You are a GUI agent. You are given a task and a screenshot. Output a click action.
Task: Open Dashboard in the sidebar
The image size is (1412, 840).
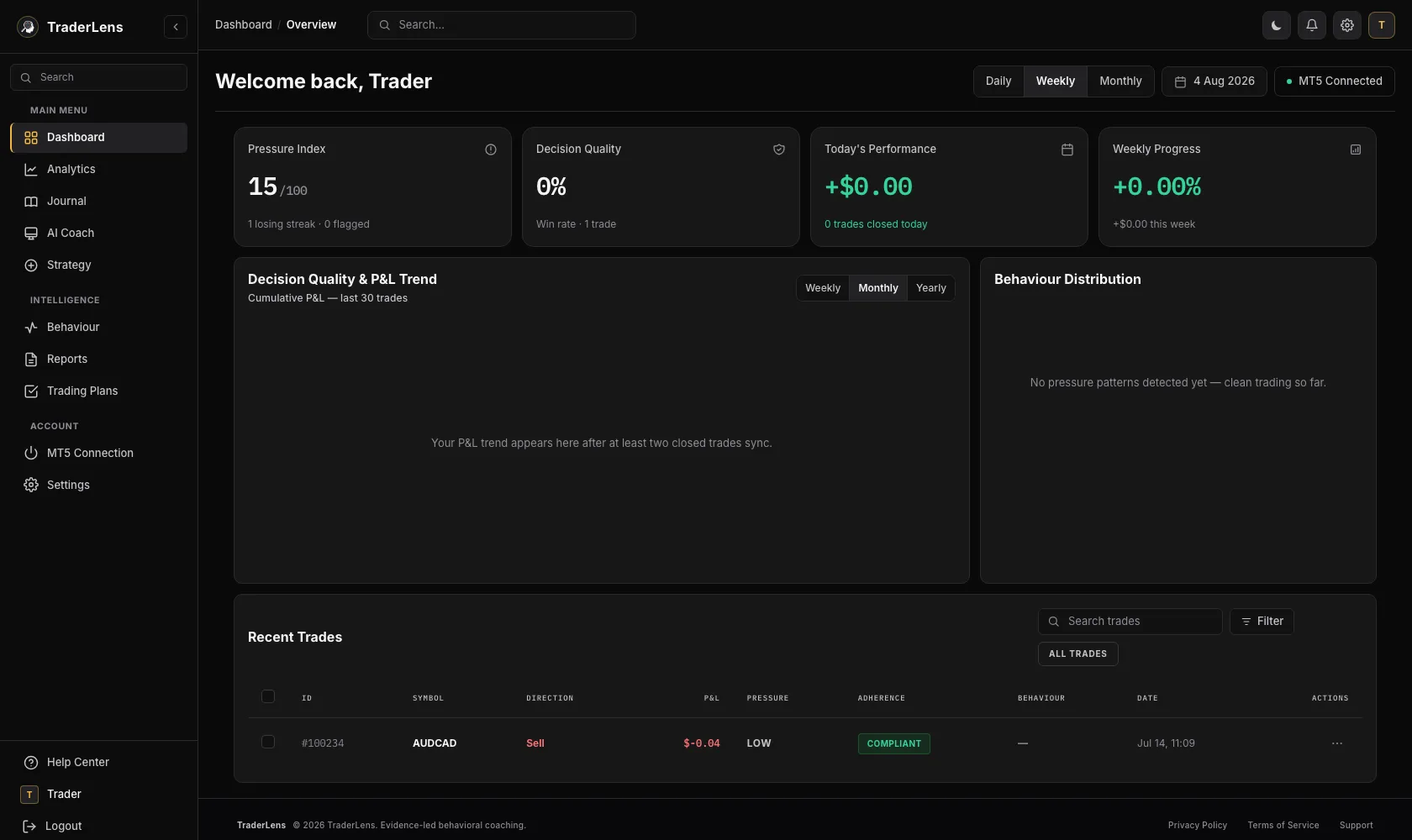(x=98, y=138)
